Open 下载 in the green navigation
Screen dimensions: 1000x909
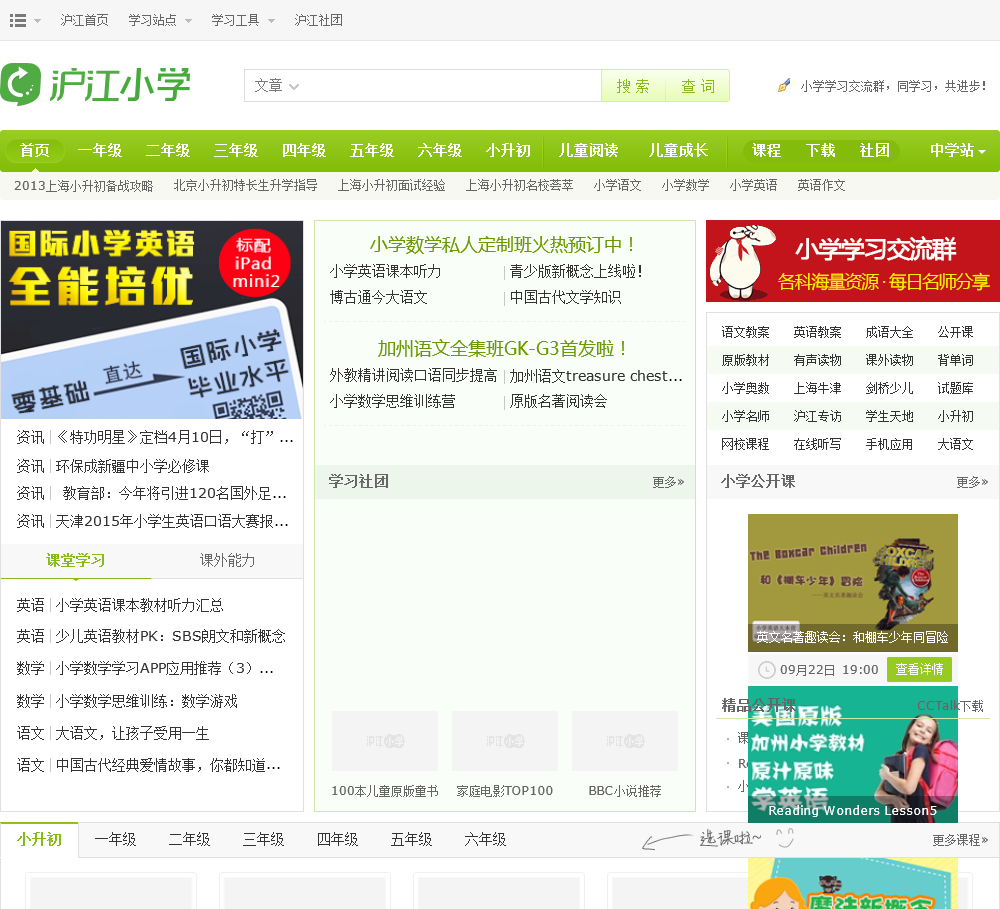tap(820, 151)
